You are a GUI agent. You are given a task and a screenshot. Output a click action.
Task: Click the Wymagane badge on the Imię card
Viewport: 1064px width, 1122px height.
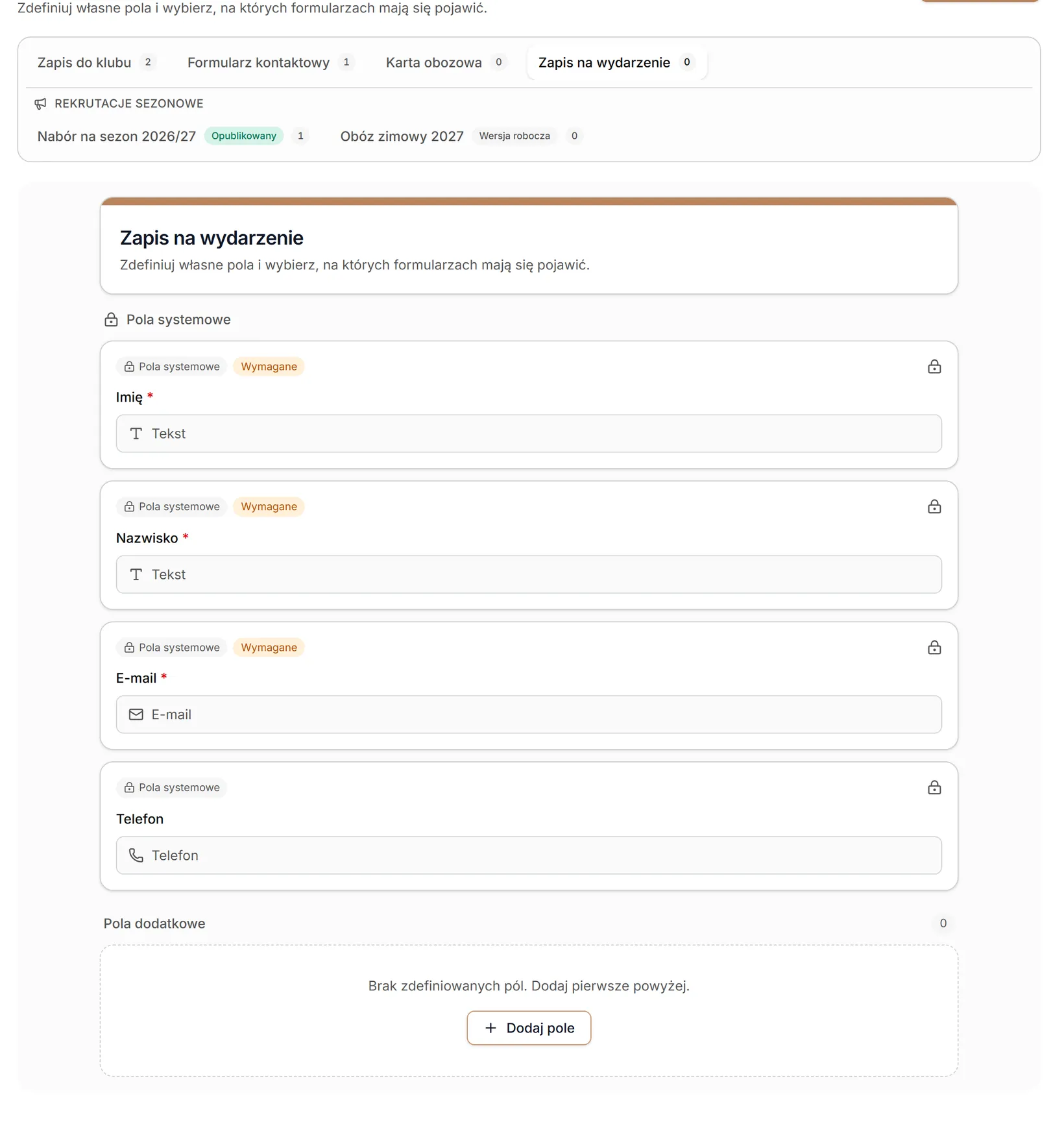(269, 367)
